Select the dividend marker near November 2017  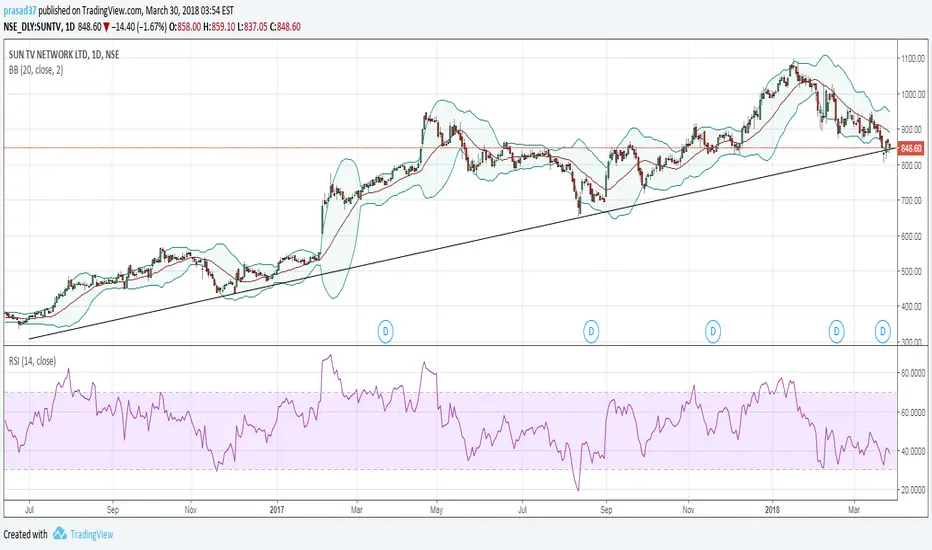[713, 331]
